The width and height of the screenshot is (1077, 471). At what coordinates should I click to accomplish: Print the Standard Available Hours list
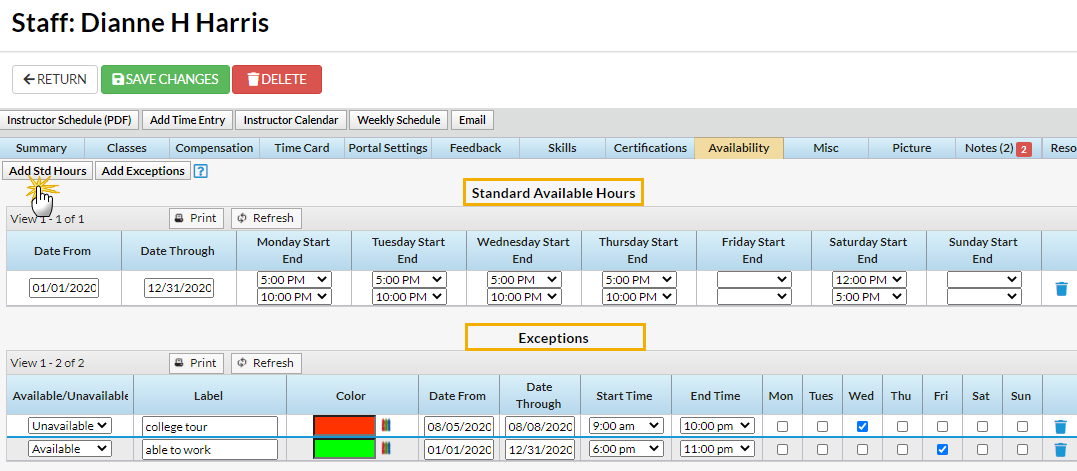click(196, 218)
